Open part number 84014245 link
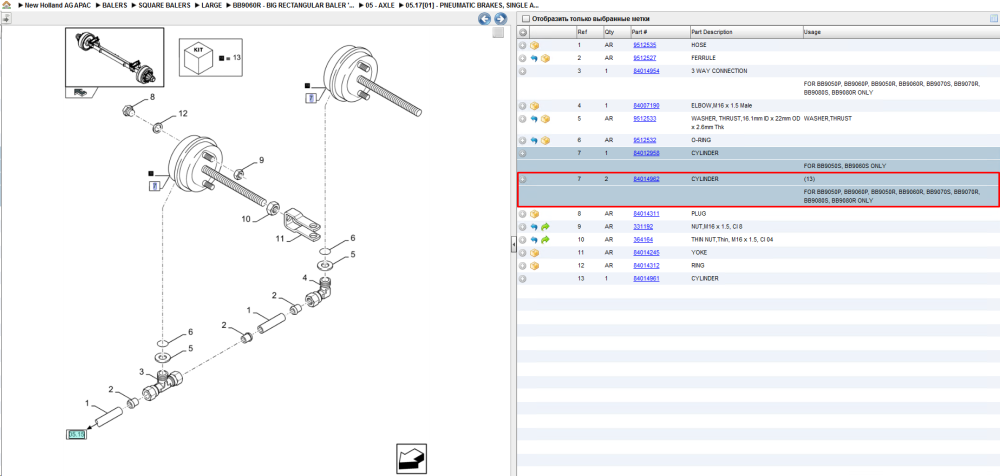This screenshot has height=476, width=1000. [646, 253]
